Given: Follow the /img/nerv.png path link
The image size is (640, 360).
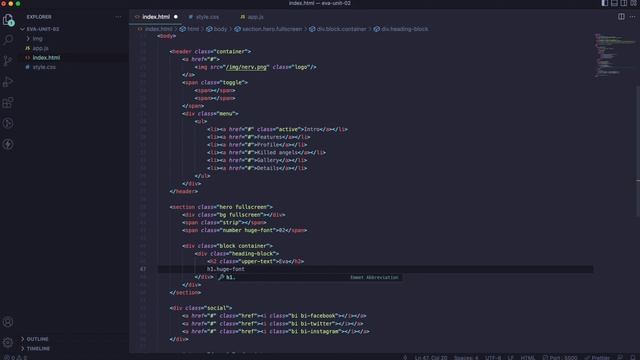Looking at the screenshot, I should click(247, 67).
